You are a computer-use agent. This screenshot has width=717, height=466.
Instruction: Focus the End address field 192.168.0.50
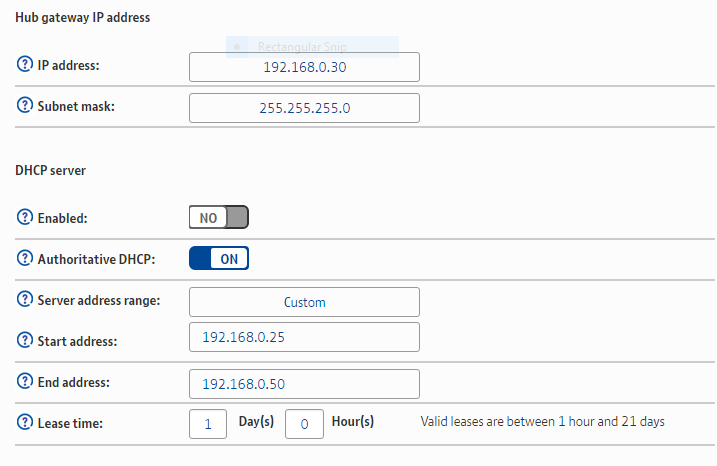[x=304, y=384]
